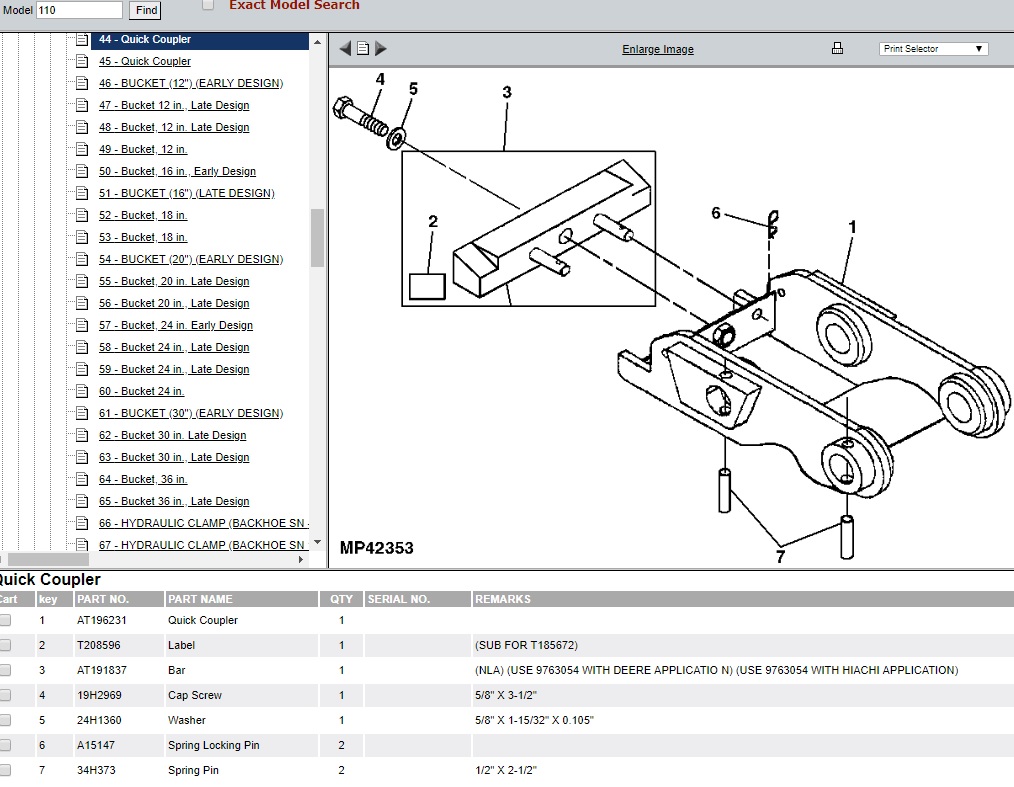Open 66 - HYDRAULIC CLAMP tree entry
The image size is (1014, 787).
tap(203, 523)
